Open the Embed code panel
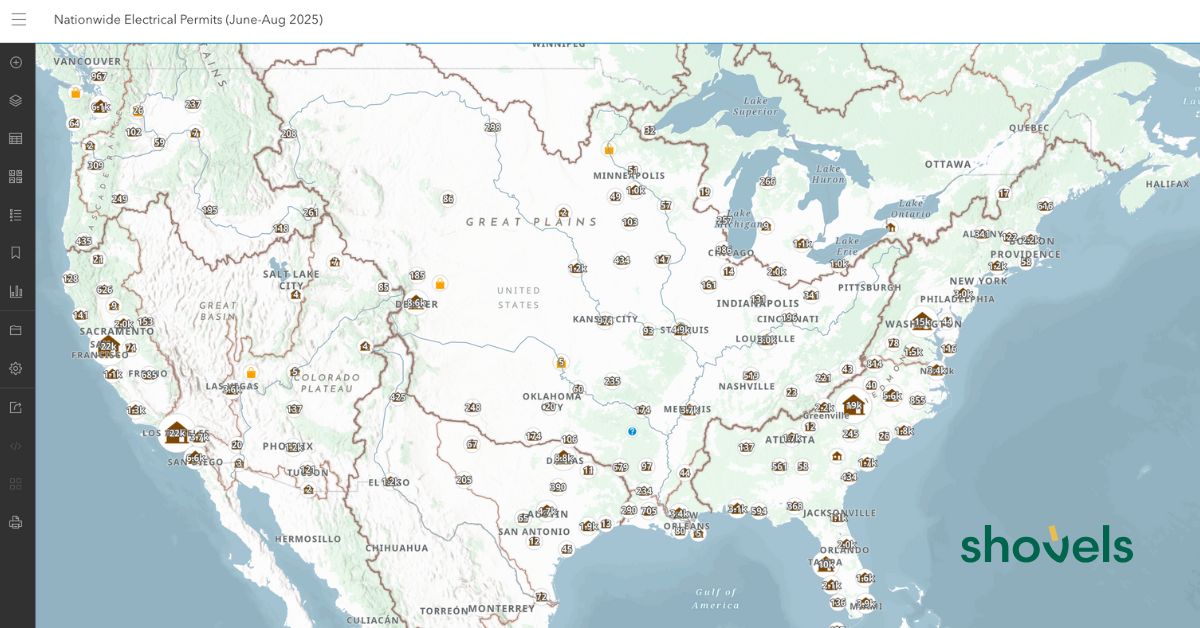Screen dimensions: 1200x628 point(15,447)
